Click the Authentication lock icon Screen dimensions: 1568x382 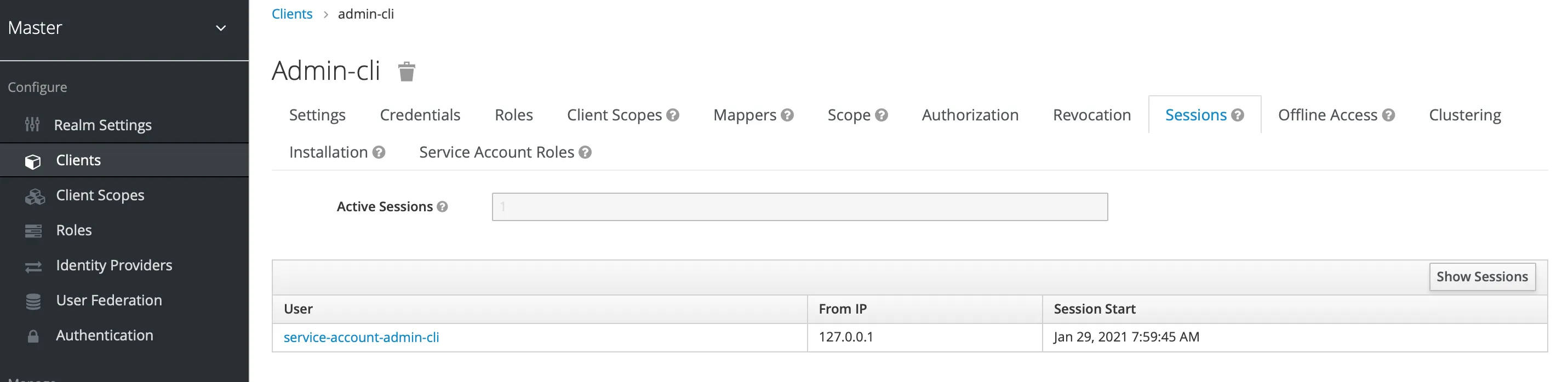pos(33,336)
